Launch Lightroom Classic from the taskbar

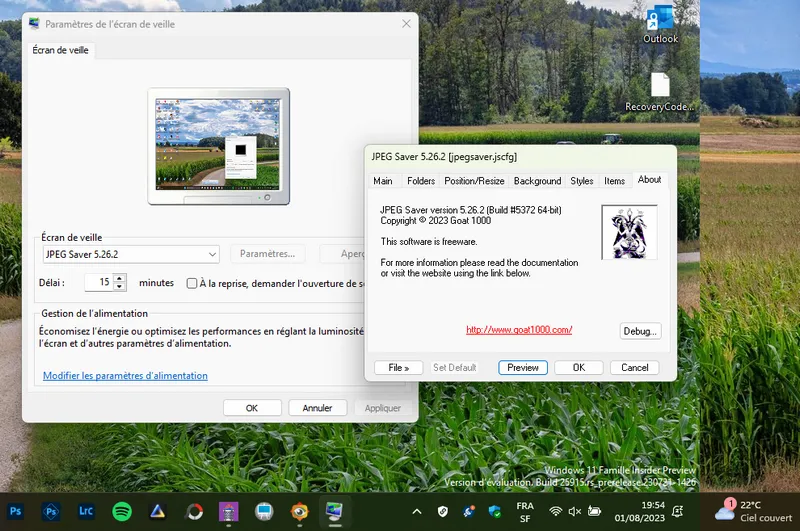click(86, 511)
